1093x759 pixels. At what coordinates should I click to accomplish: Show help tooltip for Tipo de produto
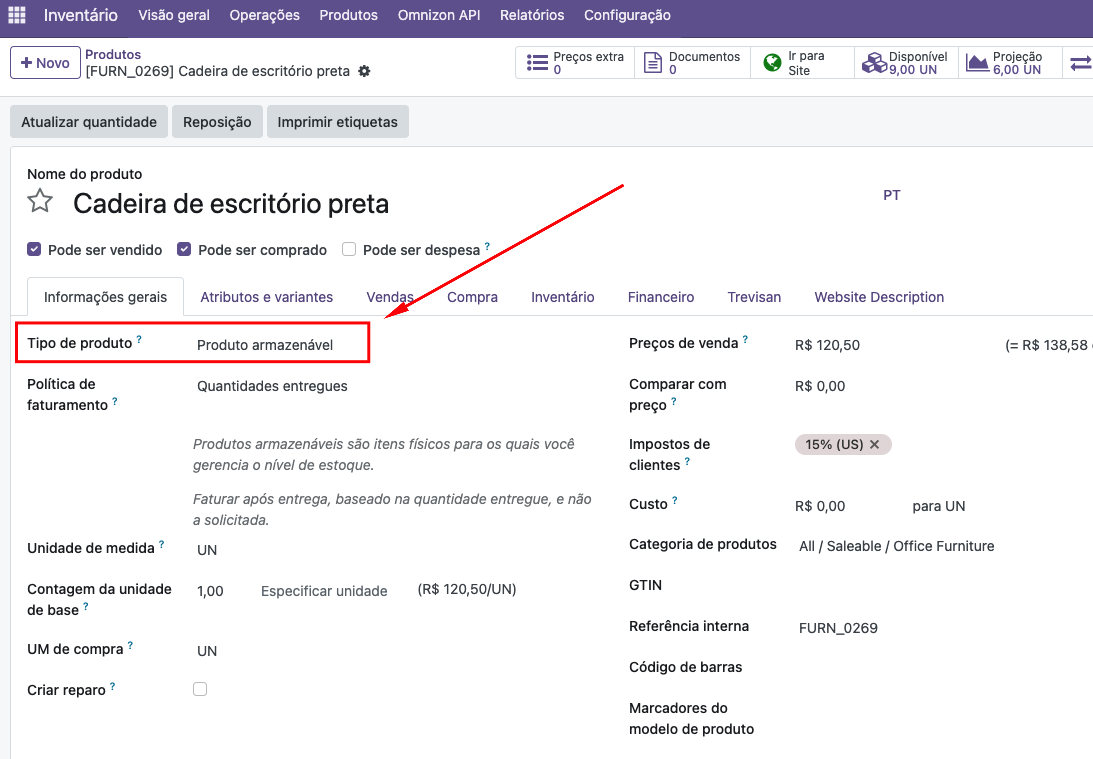point(139,339)
